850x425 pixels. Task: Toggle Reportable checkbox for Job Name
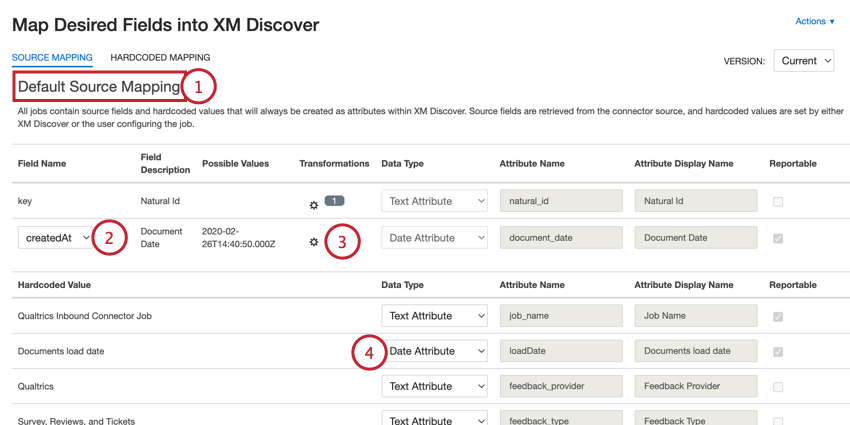[x=778, y=317]
